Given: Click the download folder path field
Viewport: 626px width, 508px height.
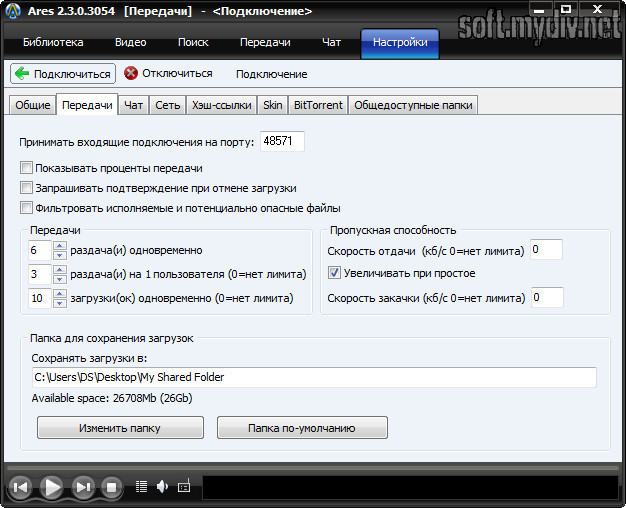Looking at the screenshot, I should click(314, 377).
